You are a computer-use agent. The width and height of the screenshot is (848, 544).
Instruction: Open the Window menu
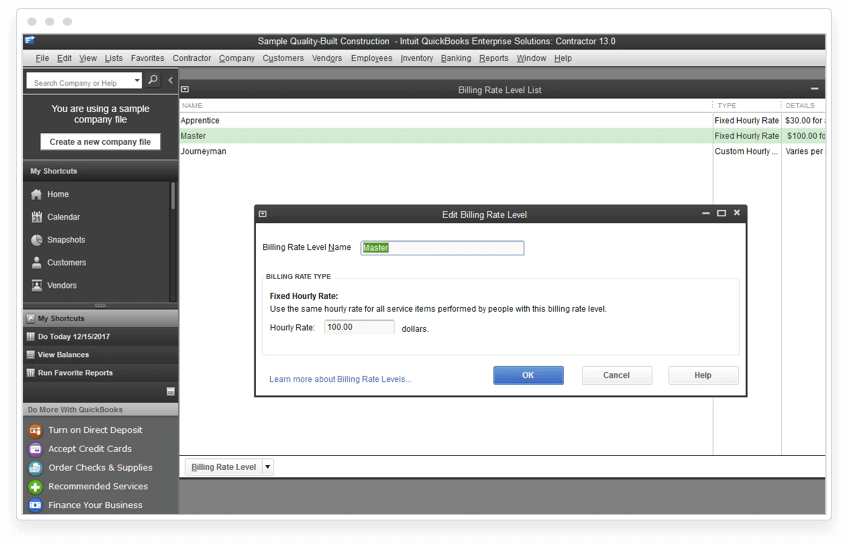[531, 58]
